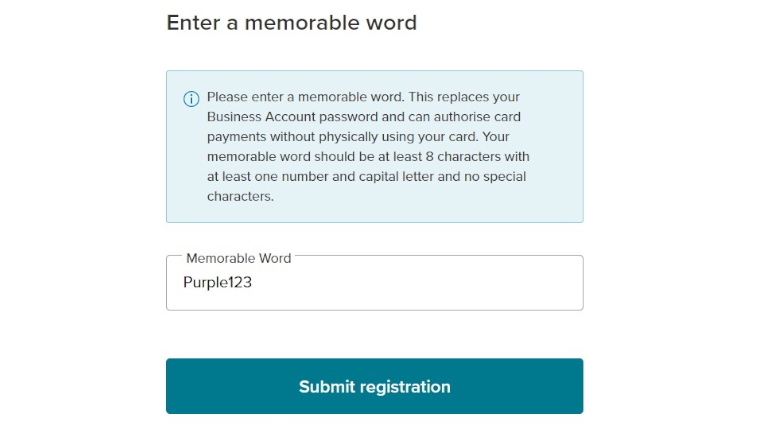Image resolution: width=780 pixels, height=433 pixels.
Task: Click the "Memorable Word" field label
Action: [238, 258]
